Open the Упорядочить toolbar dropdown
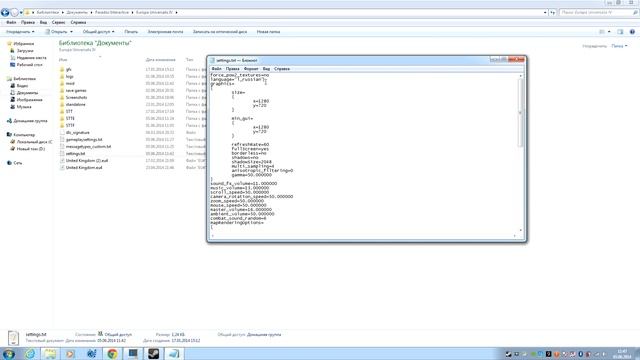 coord(20,31)
